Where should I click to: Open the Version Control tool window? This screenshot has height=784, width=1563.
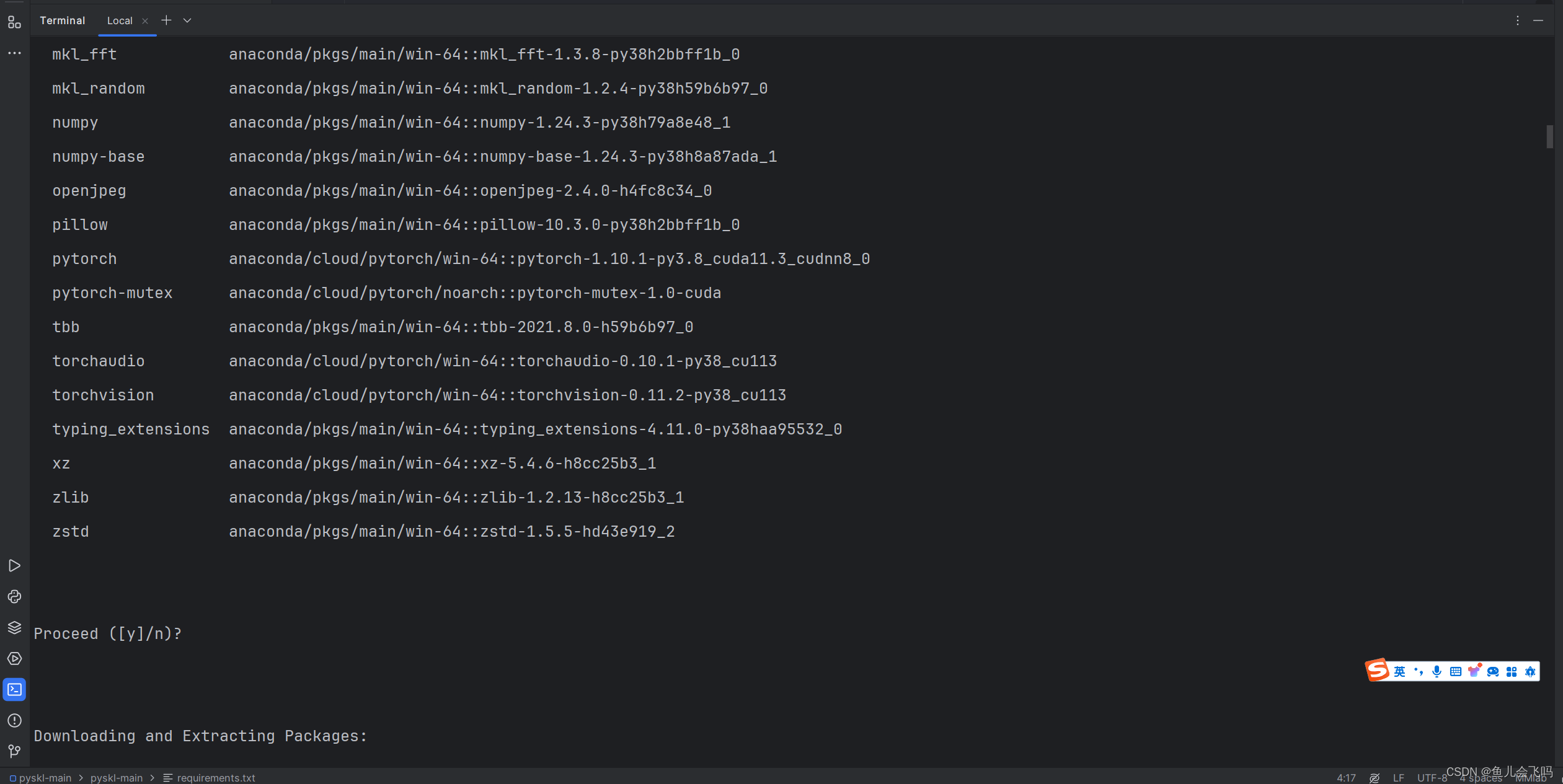point(14,752)
